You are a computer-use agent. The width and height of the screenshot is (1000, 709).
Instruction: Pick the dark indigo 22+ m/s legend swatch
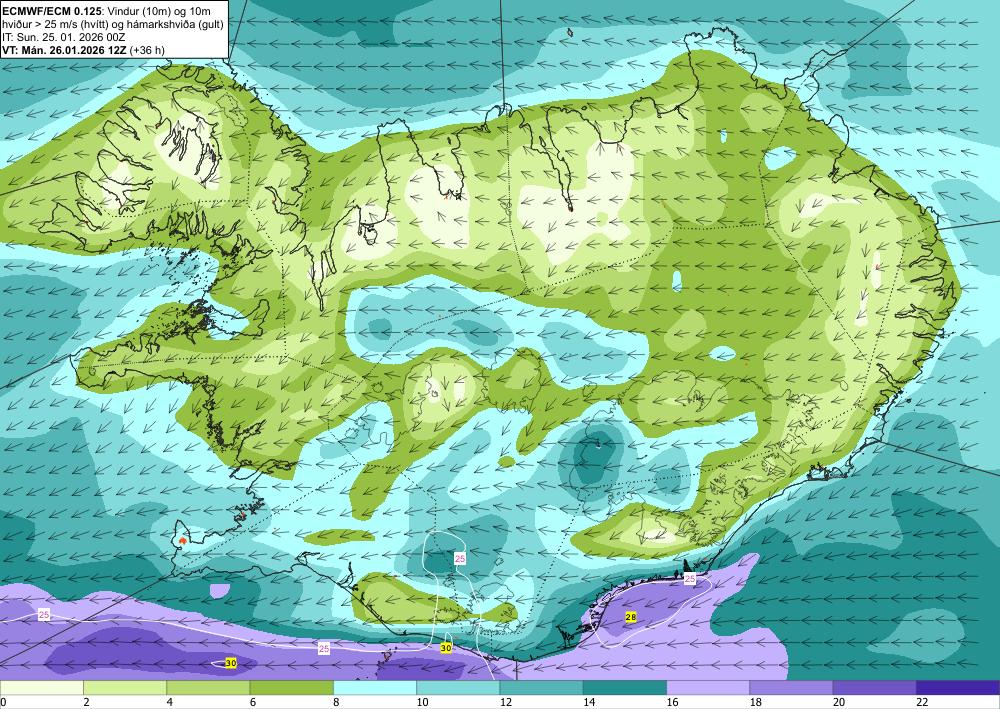point(958,688)
